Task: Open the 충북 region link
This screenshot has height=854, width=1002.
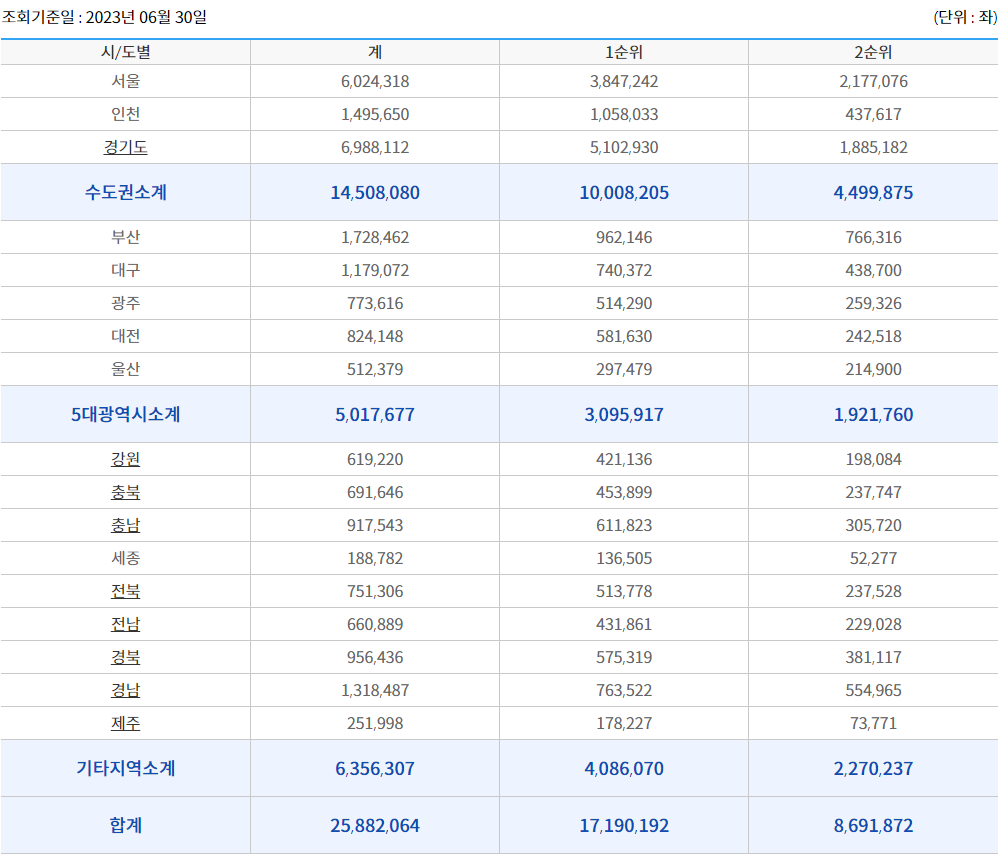Action: 124,491
